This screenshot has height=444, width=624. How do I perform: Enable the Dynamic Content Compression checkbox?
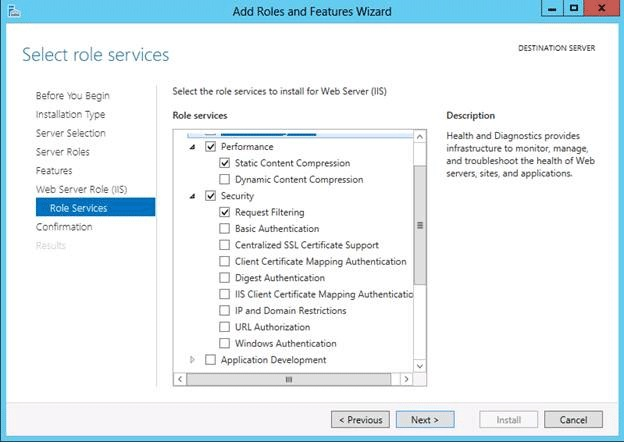point(224,179)
